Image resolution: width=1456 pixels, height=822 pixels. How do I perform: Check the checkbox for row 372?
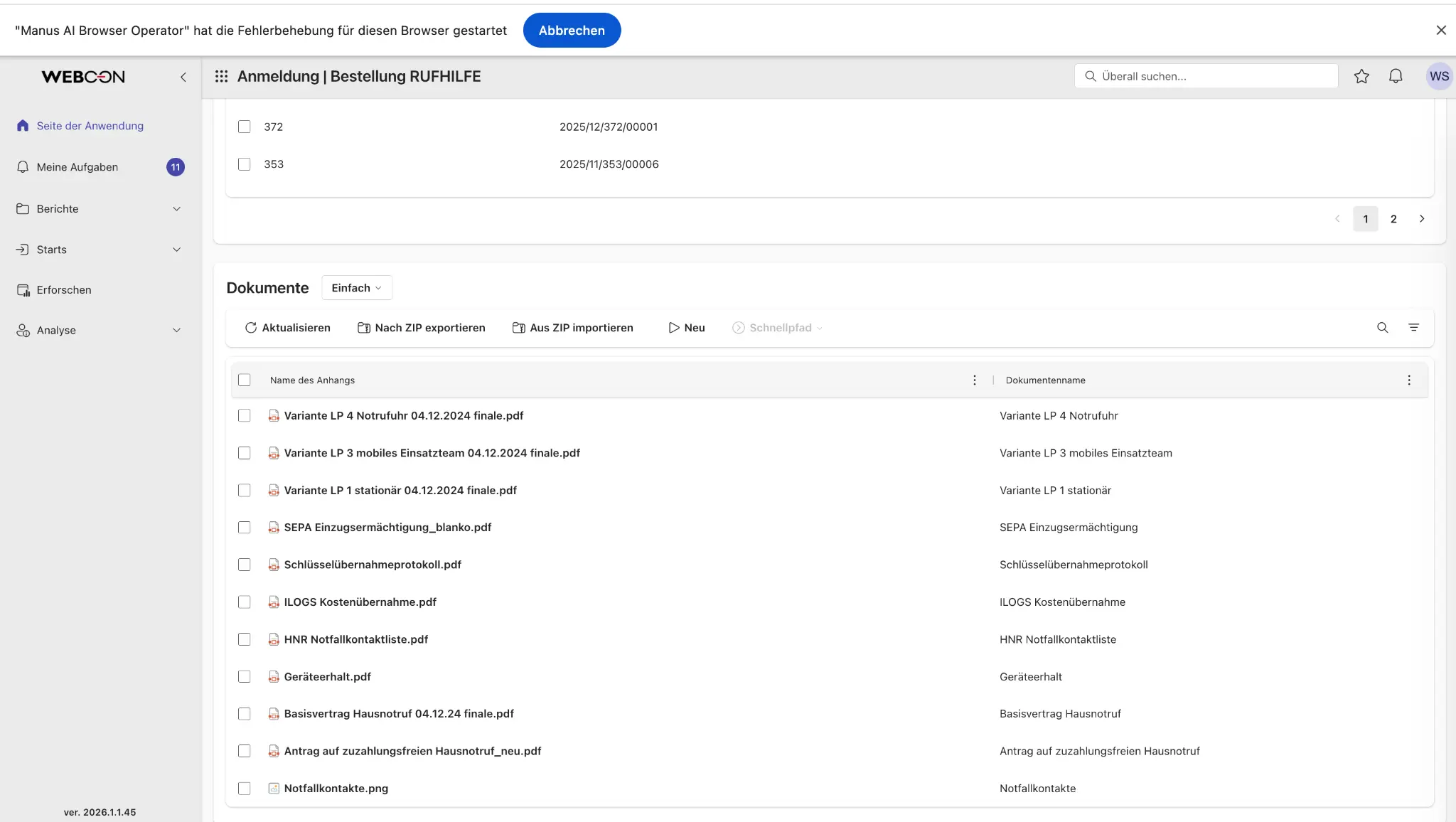click(245, 127)
